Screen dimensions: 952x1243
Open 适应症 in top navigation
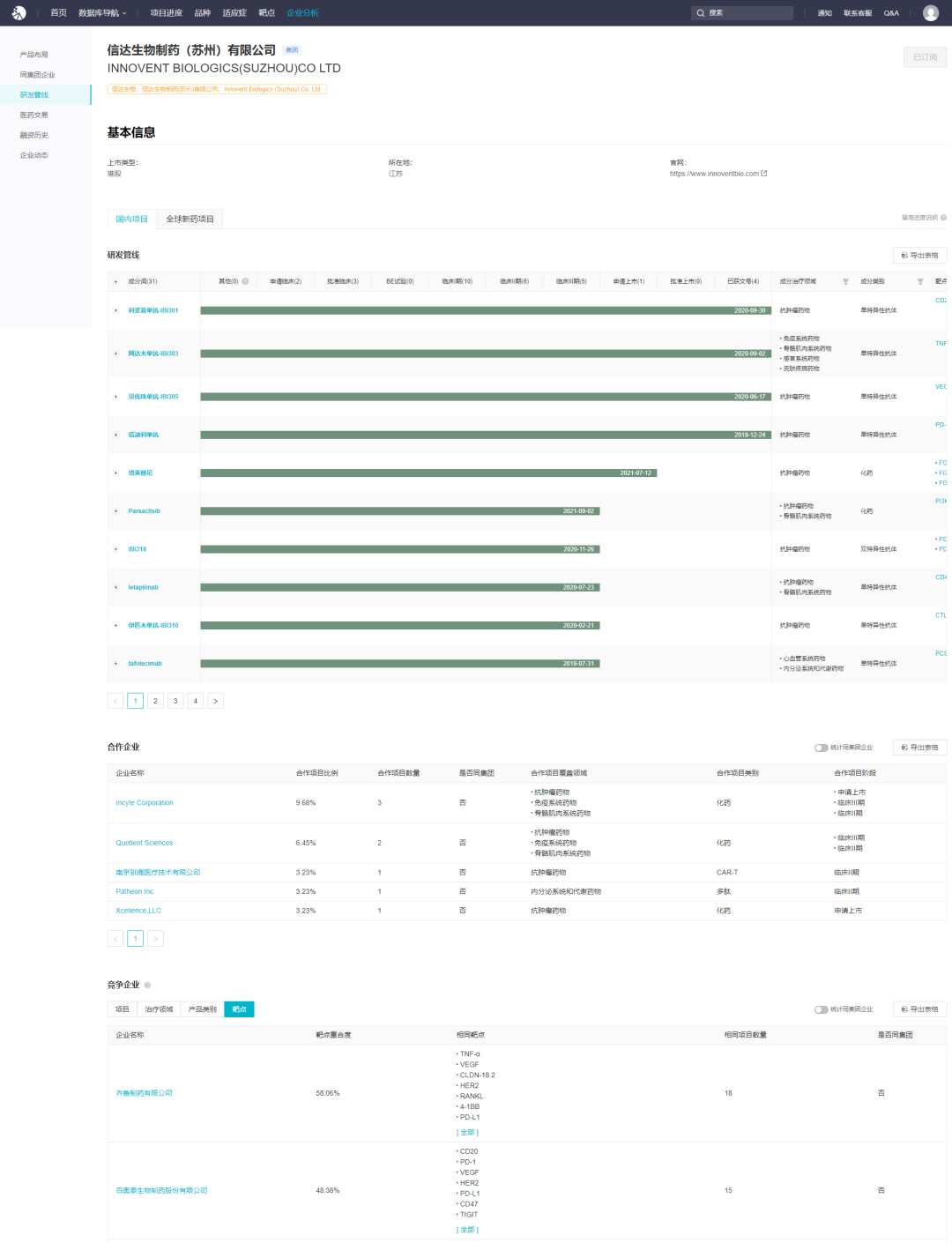click(x=234, y=13)
